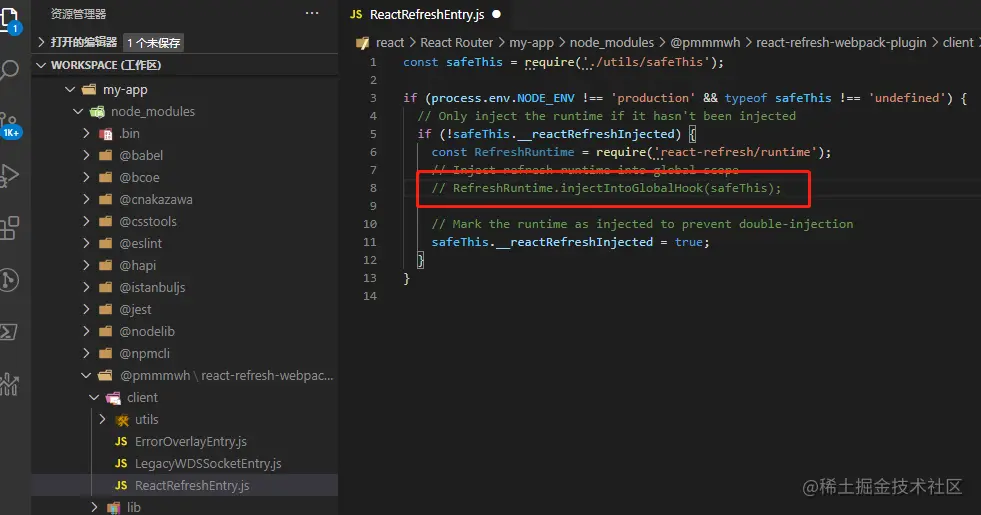This screenshot has width=981, height=515.
Task: Open ErrorOverlayEntry.js file
Action: coord(191,442)
